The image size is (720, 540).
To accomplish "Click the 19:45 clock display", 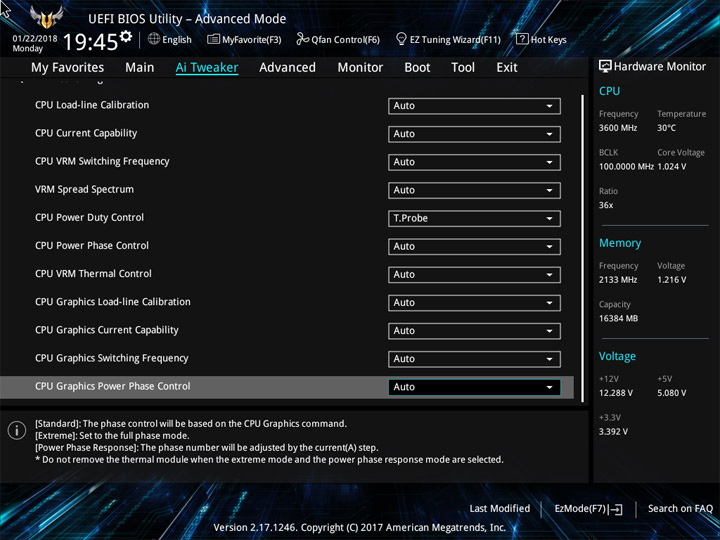I will [90, 42].
